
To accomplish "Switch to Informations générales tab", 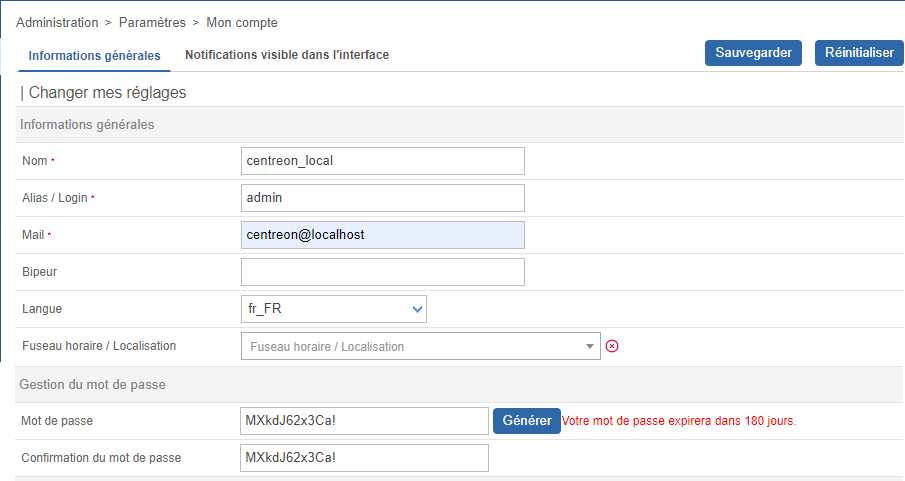I will coord(94,56).
